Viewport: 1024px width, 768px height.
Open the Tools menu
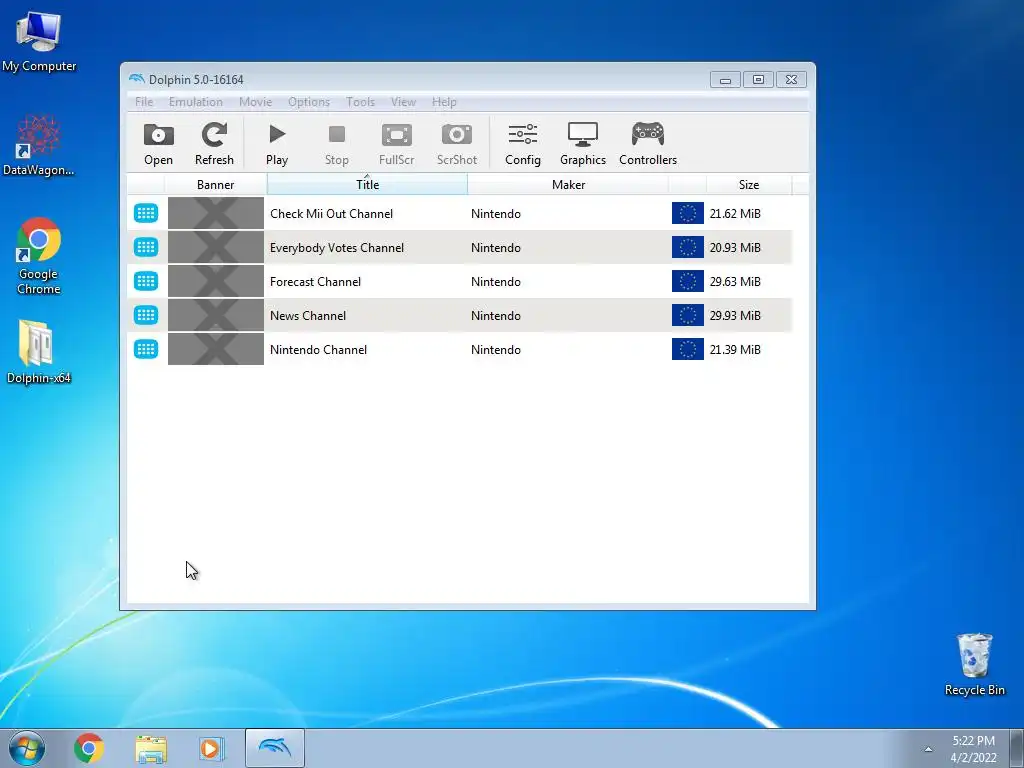[x=360, y=102]
